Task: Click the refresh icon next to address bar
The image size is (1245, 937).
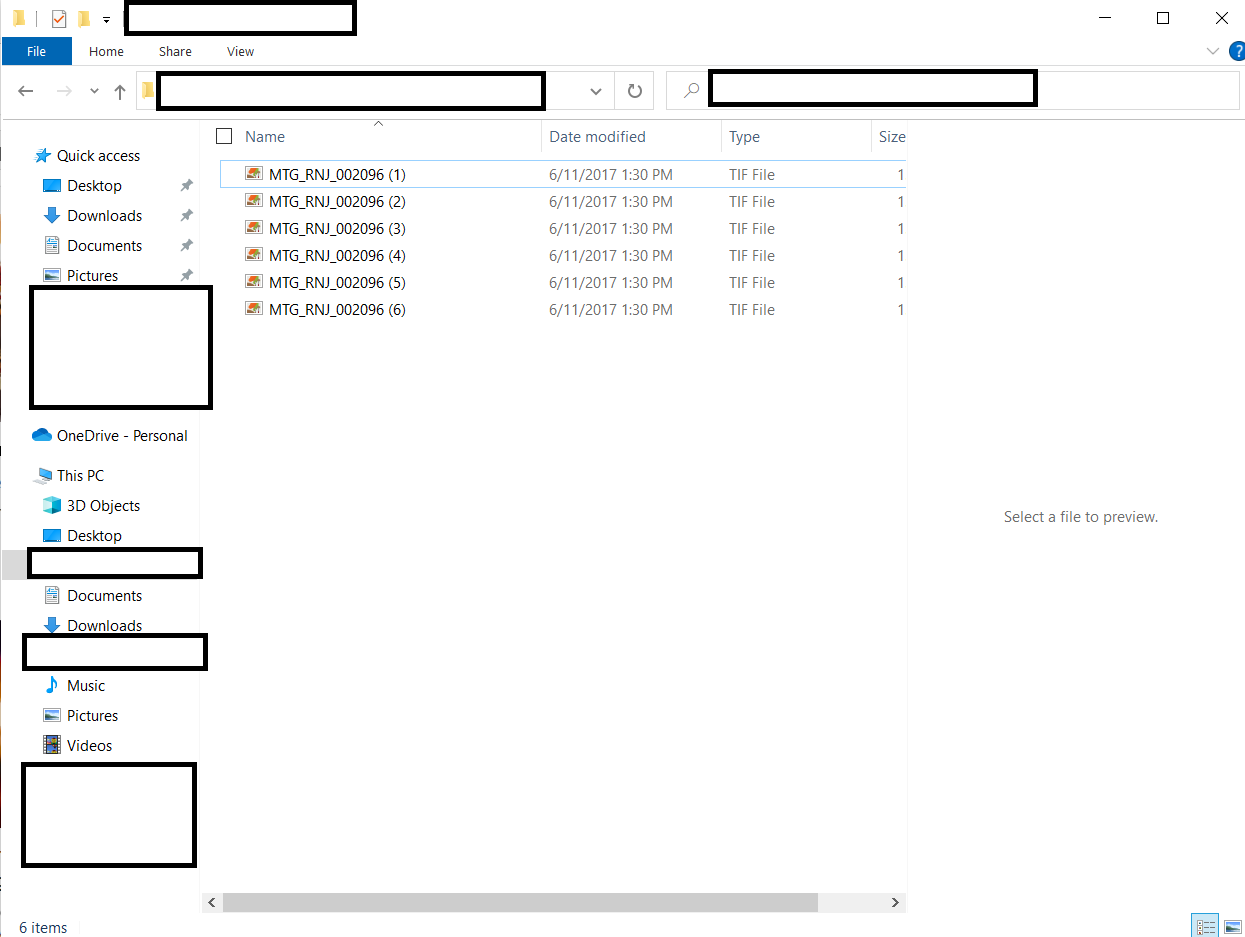Action: [634, 90]
